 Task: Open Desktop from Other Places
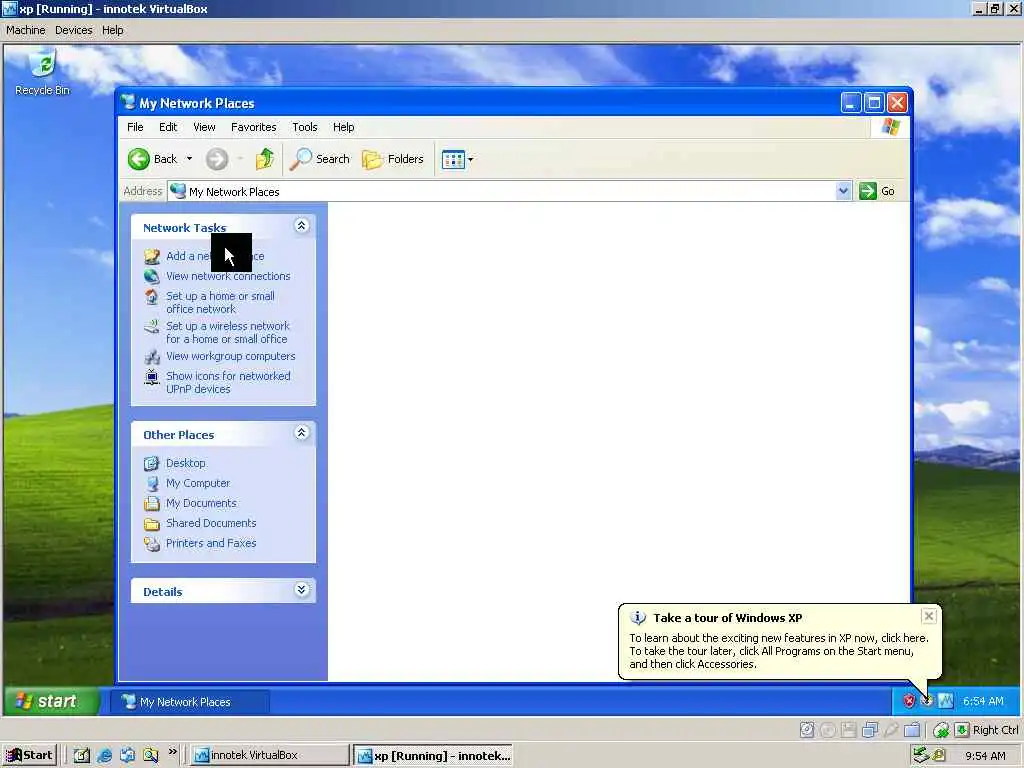click(185, 463)
